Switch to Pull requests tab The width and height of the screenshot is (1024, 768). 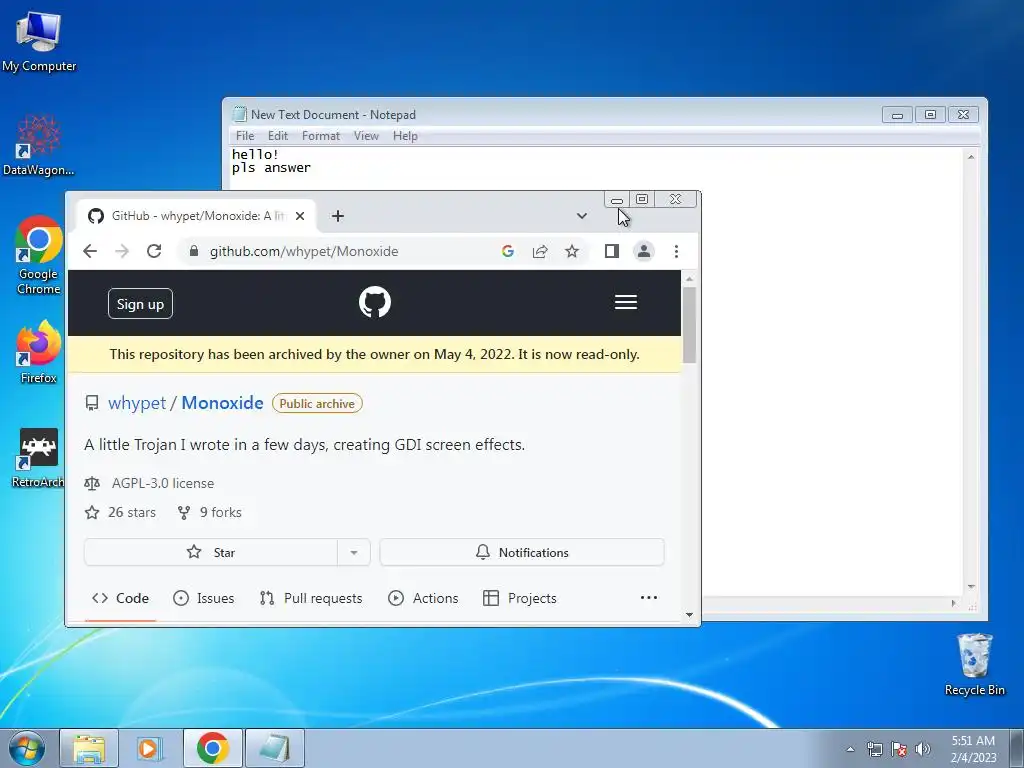pos(310,598)
